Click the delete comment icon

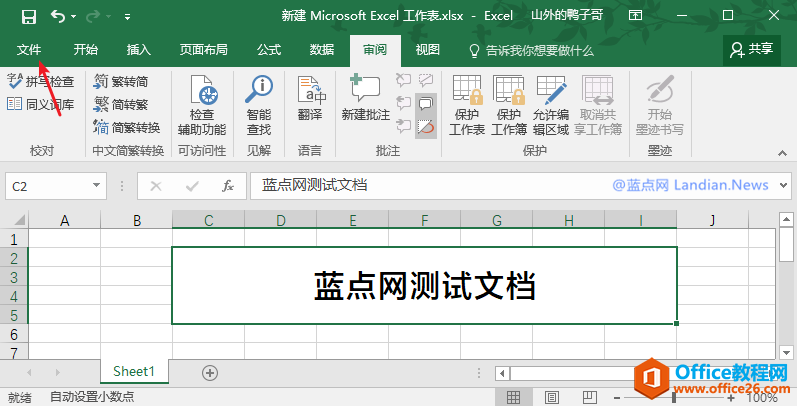pos(403,80)
